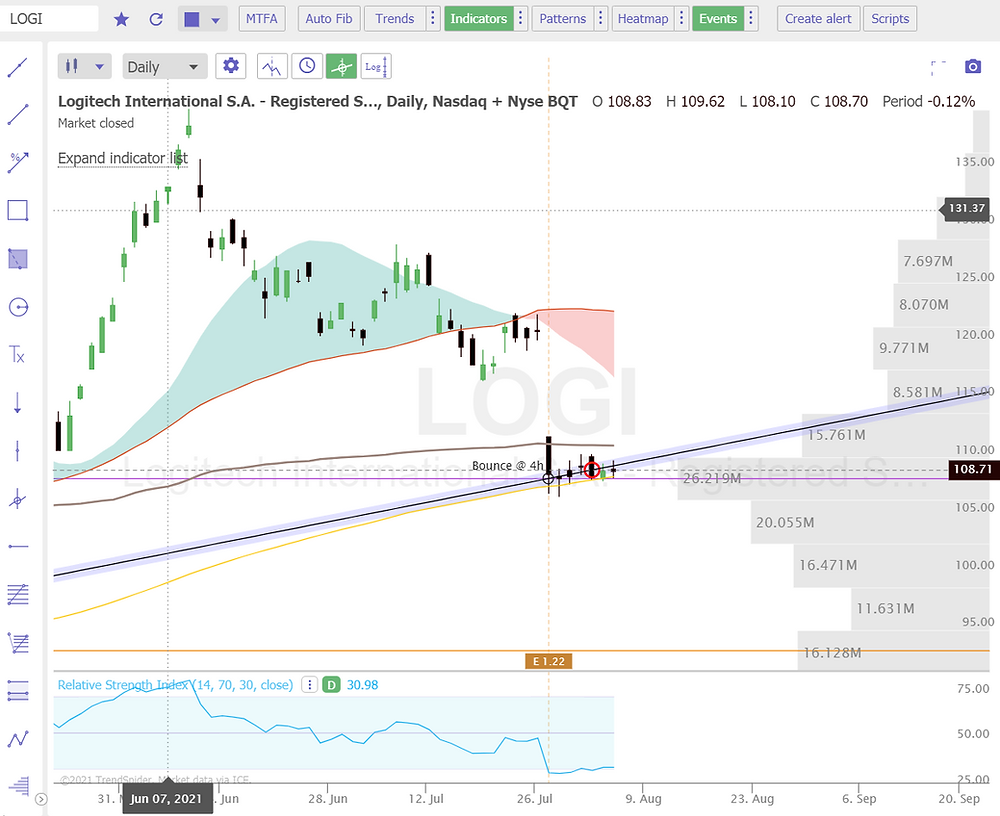Viewport: 1000px width, 816px height.
Task: Open Heatmap options three-dot menu
Action: [x=682, y=19]
